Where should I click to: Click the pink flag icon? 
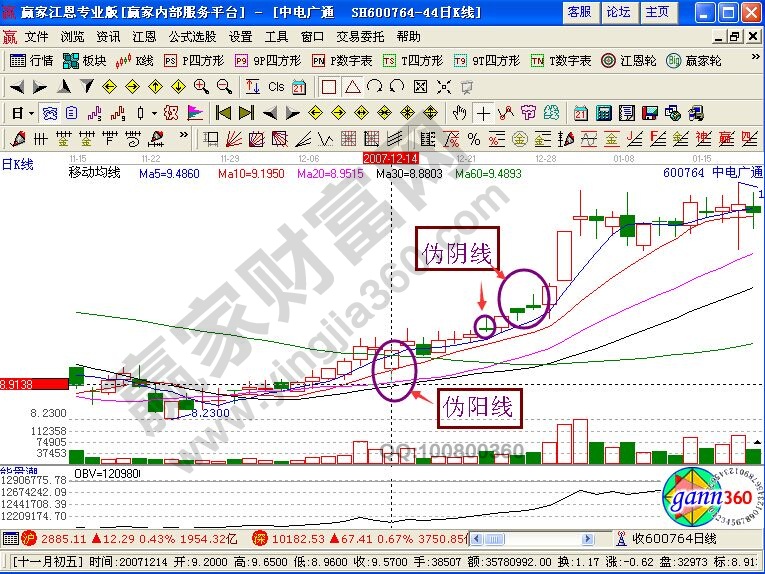195,113
